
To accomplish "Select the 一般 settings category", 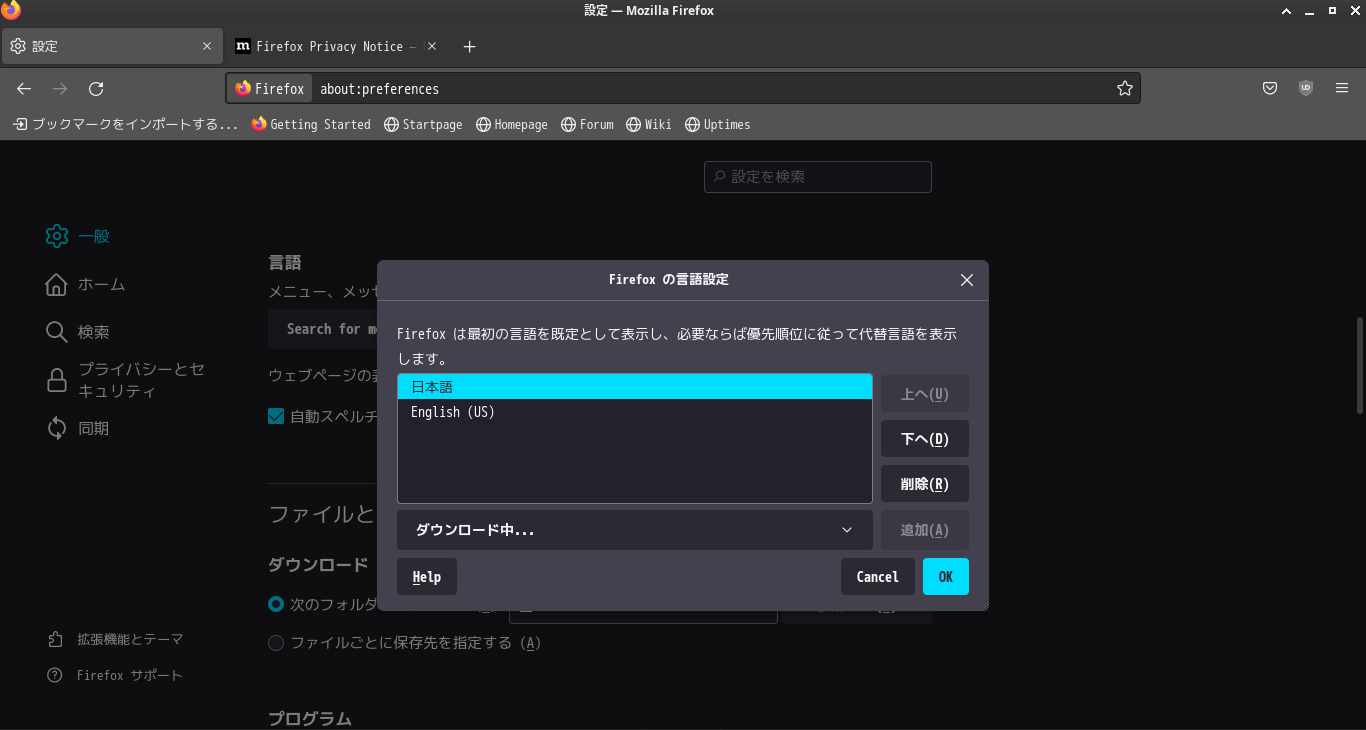I will (x=94, y=236).
